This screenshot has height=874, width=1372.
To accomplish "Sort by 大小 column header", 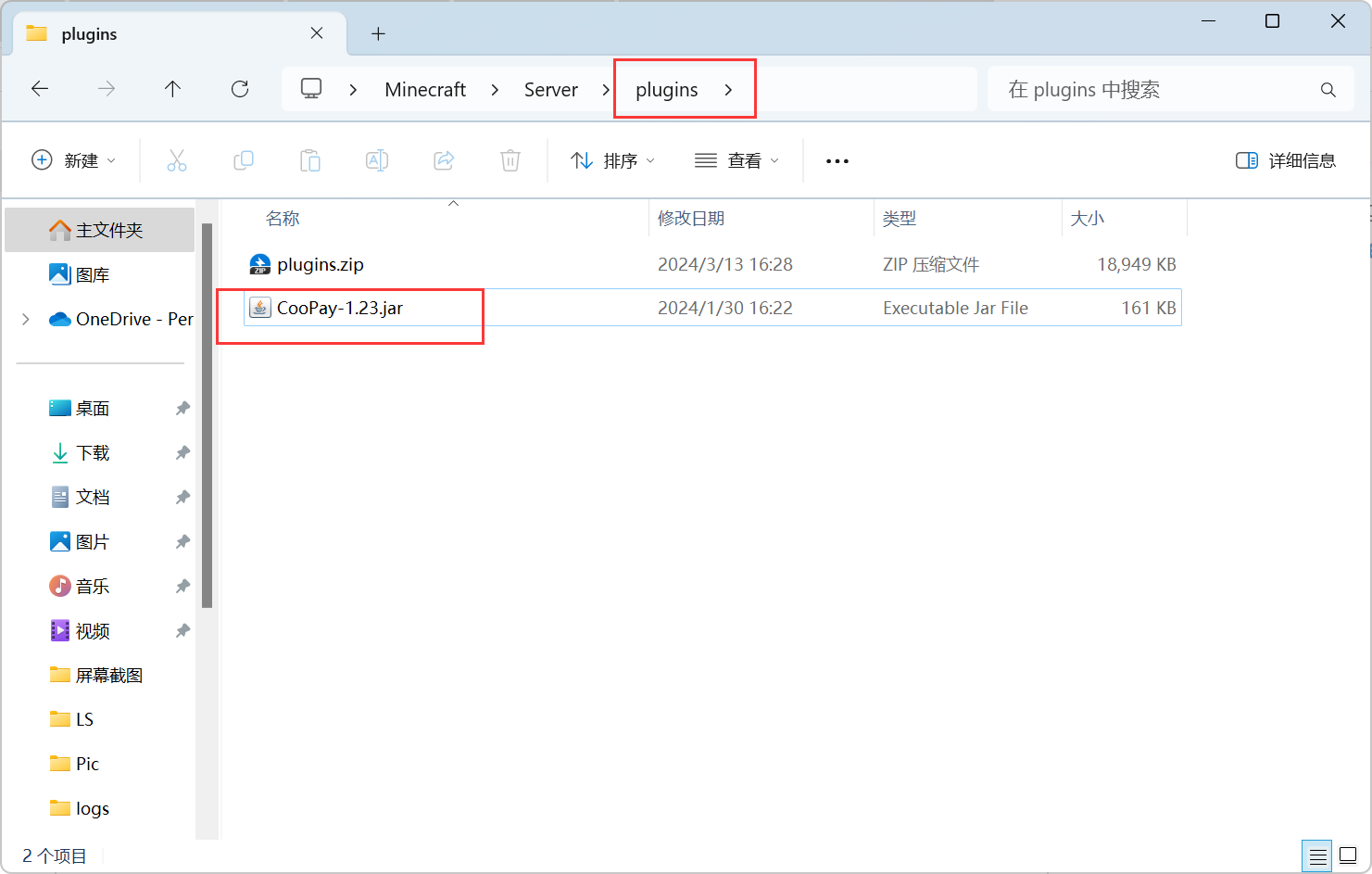I will (1088, 219).
